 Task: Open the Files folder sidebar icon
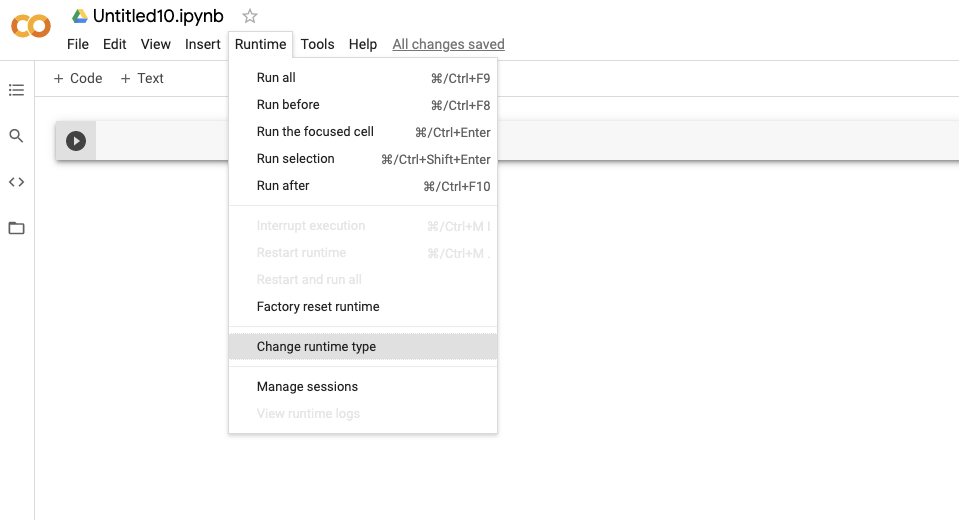click(16, 228)
